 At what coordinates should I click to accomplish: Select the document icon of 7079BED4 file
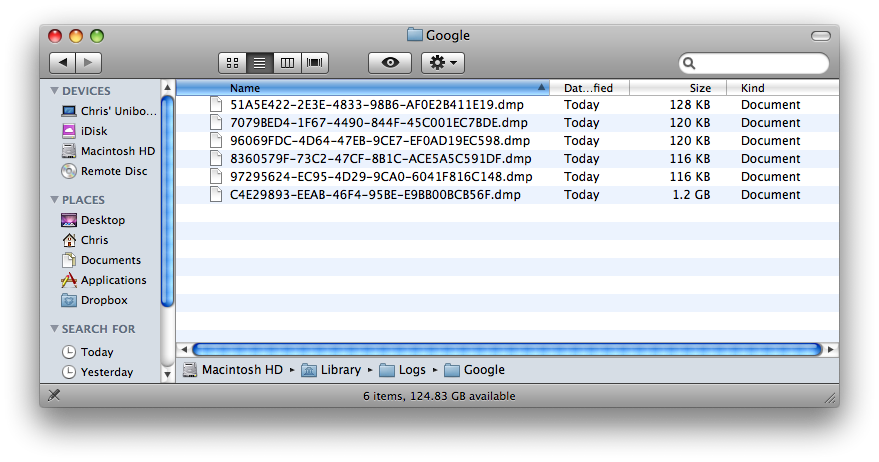click(216, 122)
